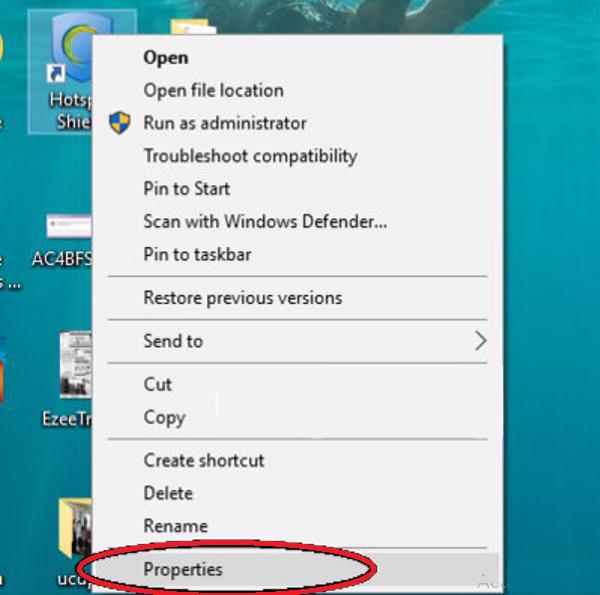Click the shield icon beside Run as administrator
600x595 pixels.
[x=120, y=123]
